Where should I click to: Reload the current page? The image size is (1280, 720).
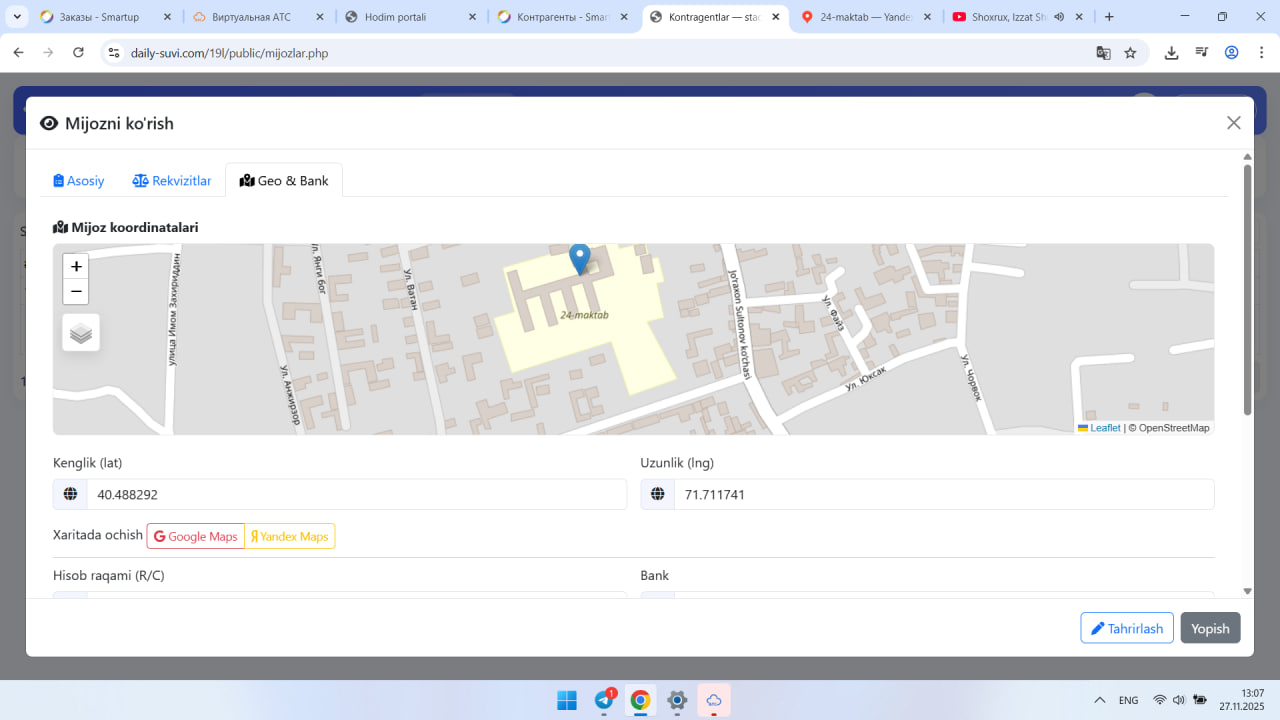point(79,53)
